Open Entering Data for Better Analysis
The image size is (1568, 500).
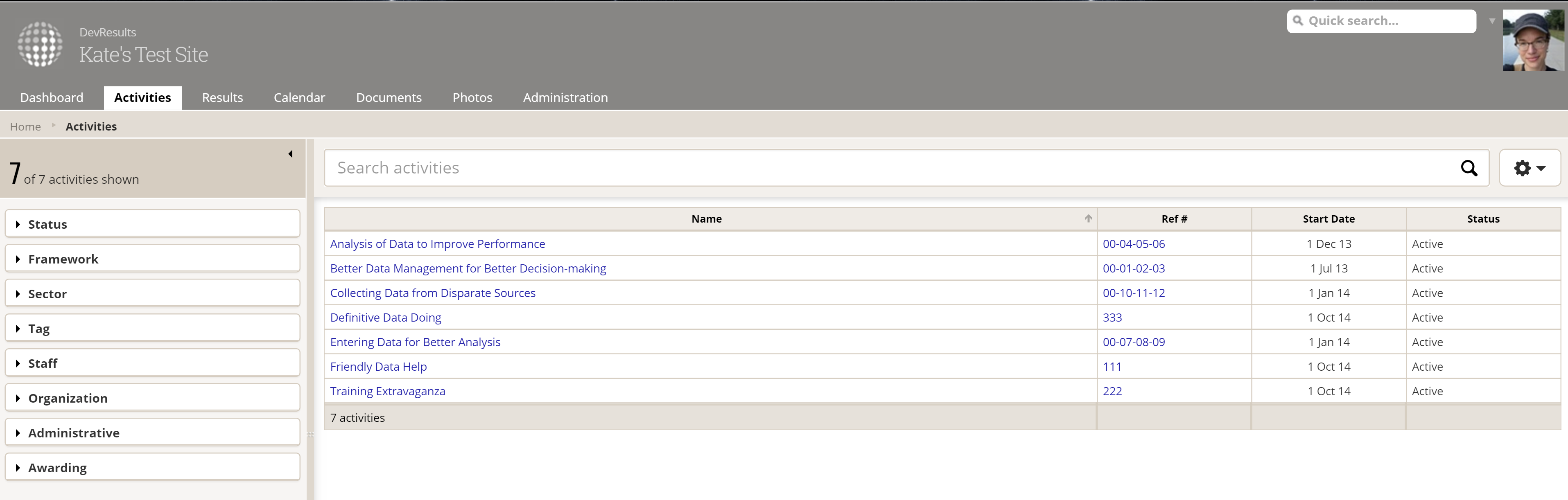click(x=415, y=342)
